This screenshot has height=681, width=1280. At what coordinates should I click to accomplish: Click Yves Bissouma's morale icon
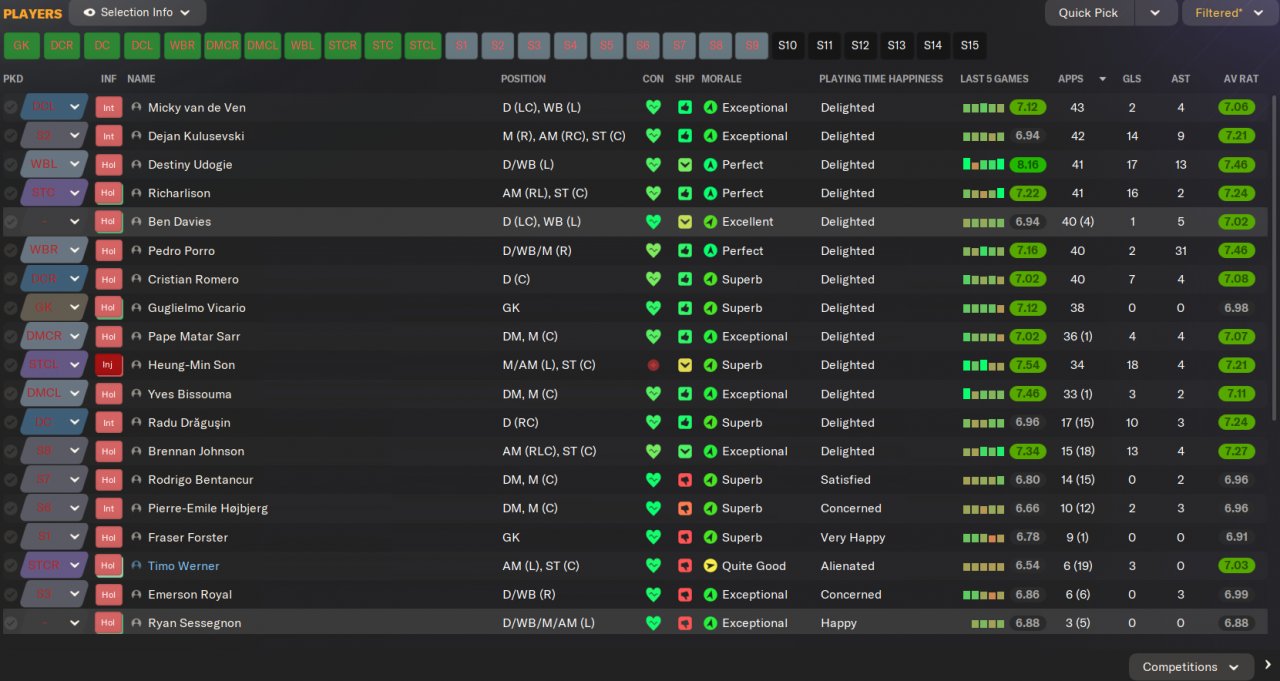pos(710,394)
